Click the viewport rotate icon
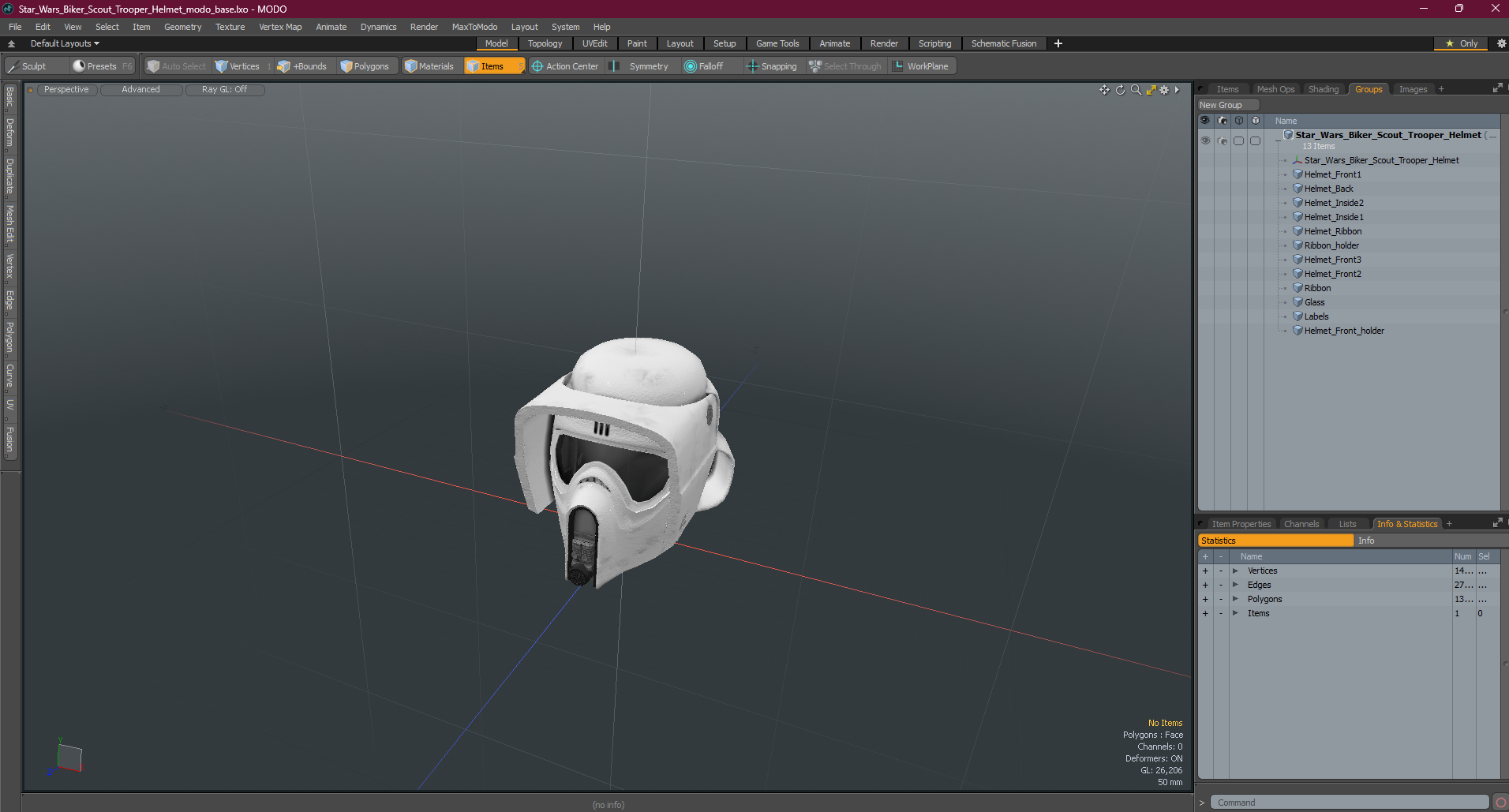1509x812 pixels. (x=1120, y=90)
